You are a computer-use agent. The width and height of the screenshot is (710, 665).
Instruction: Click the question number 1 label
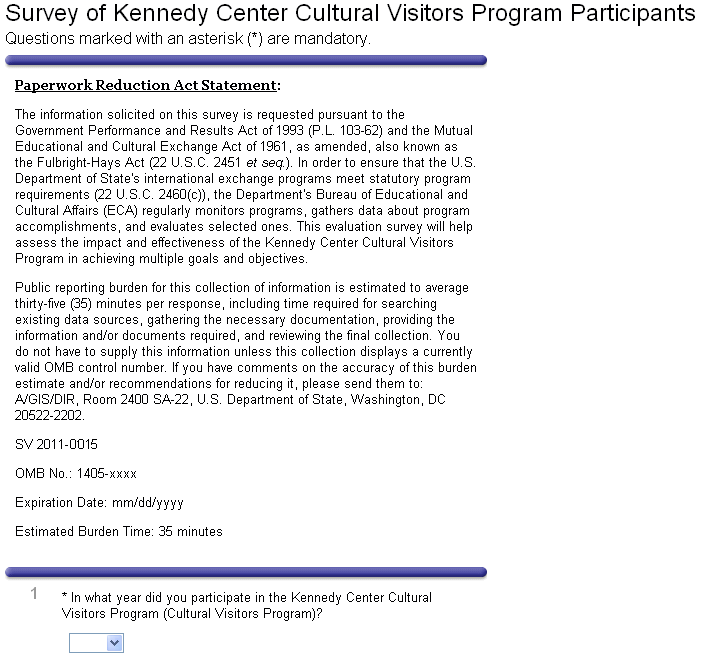tap(35, 594)
